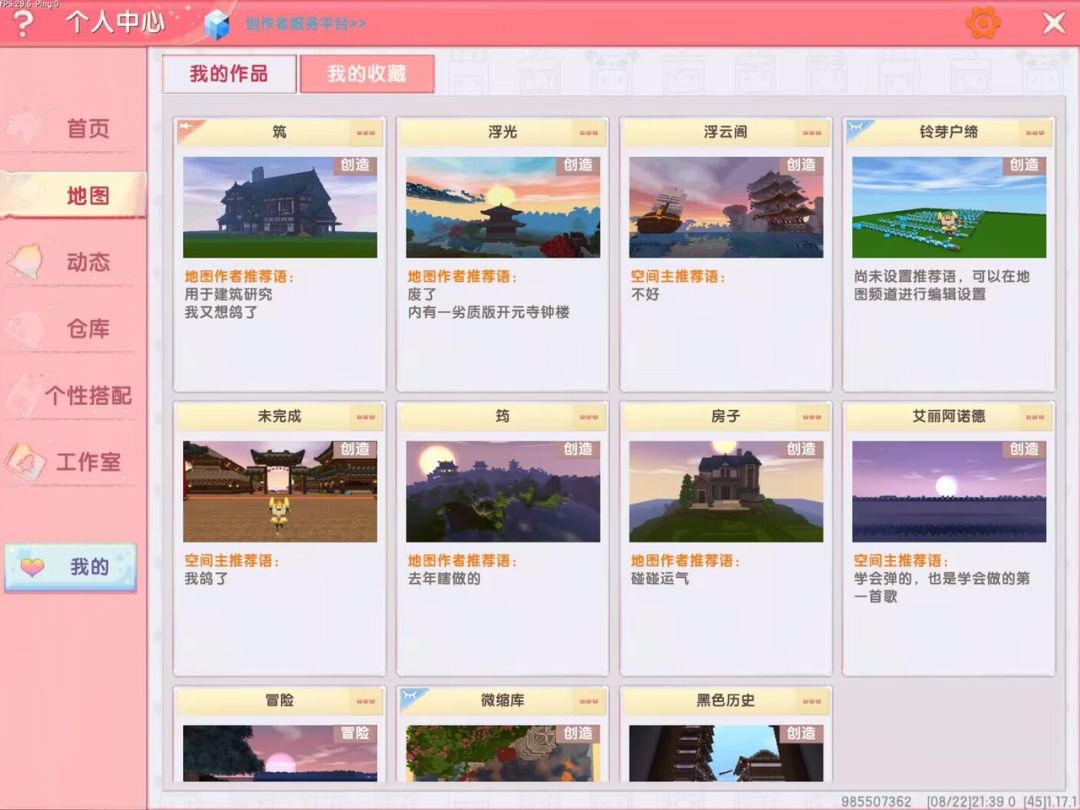
Task: Open more options for 未完成 map
Action: 366,417
